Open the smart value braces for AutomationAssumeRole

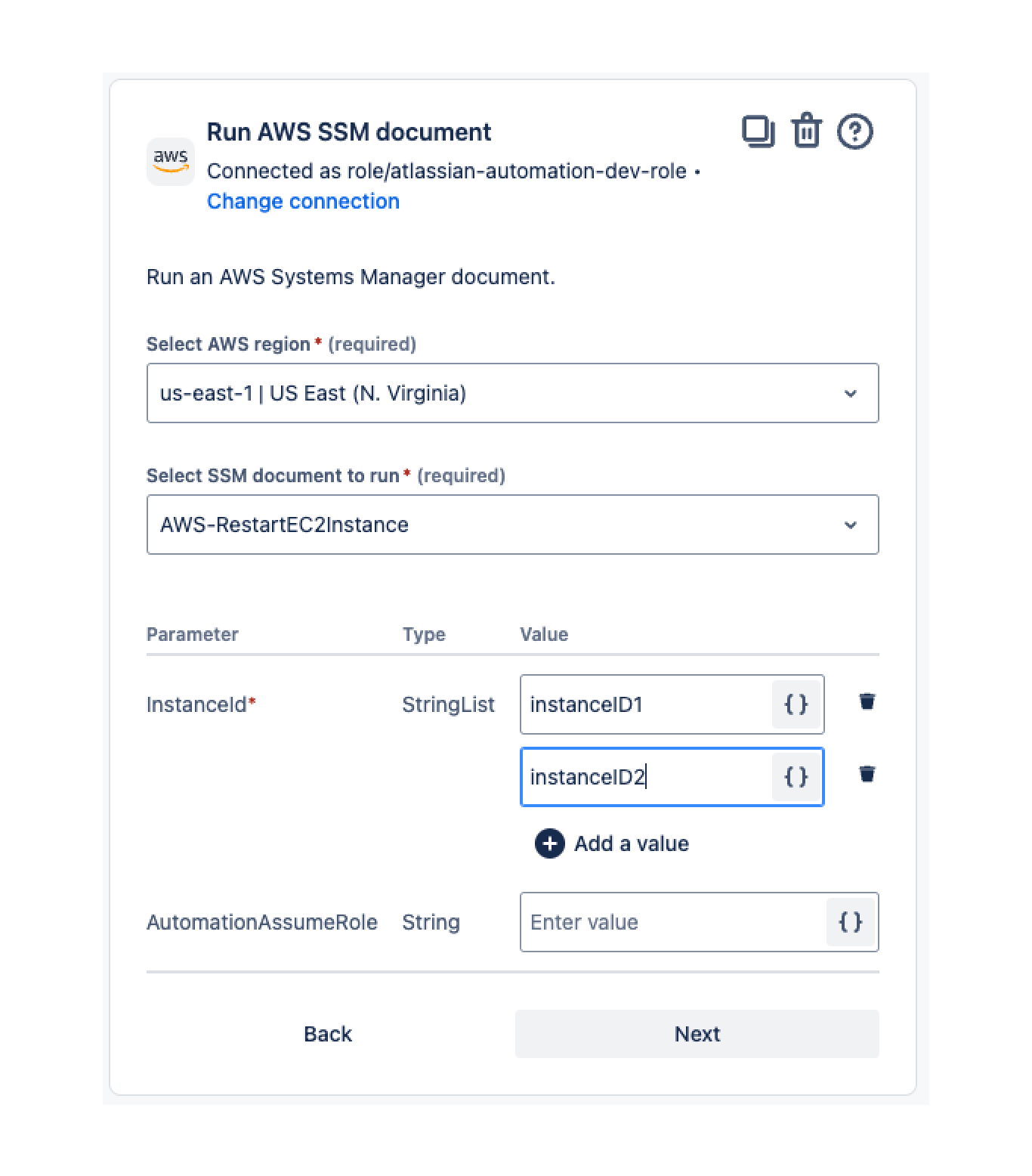click(851, 922)
